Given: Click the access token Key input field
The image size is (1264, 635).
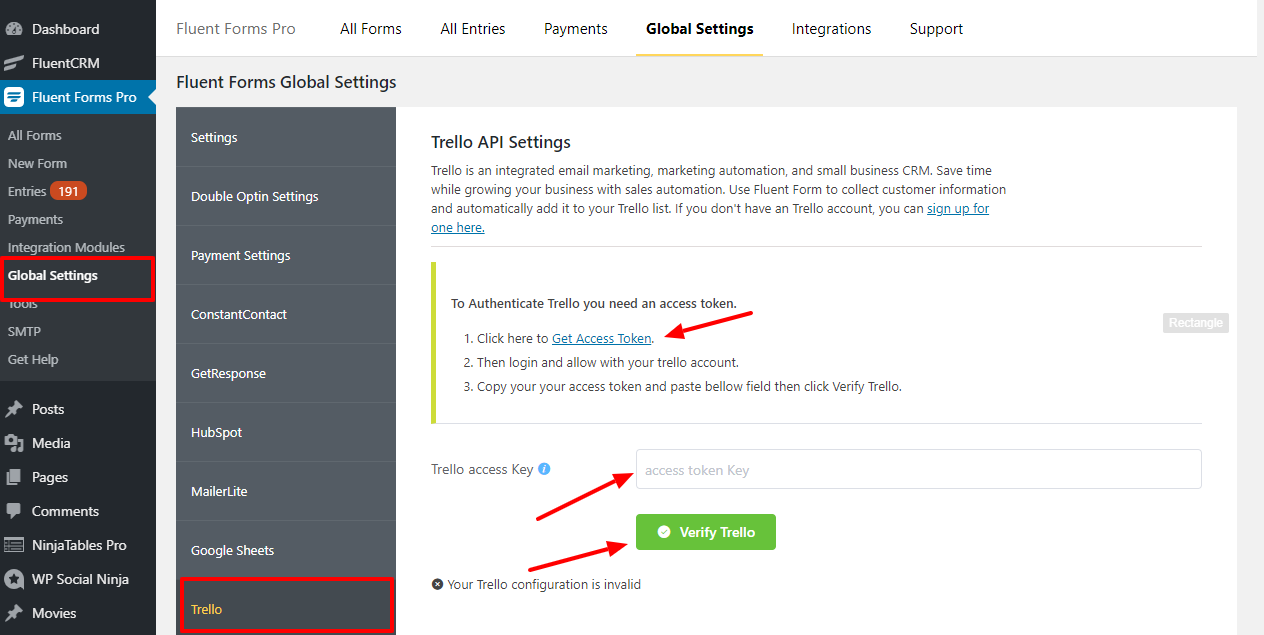Looking at the screenshot, I should point(918,469).
